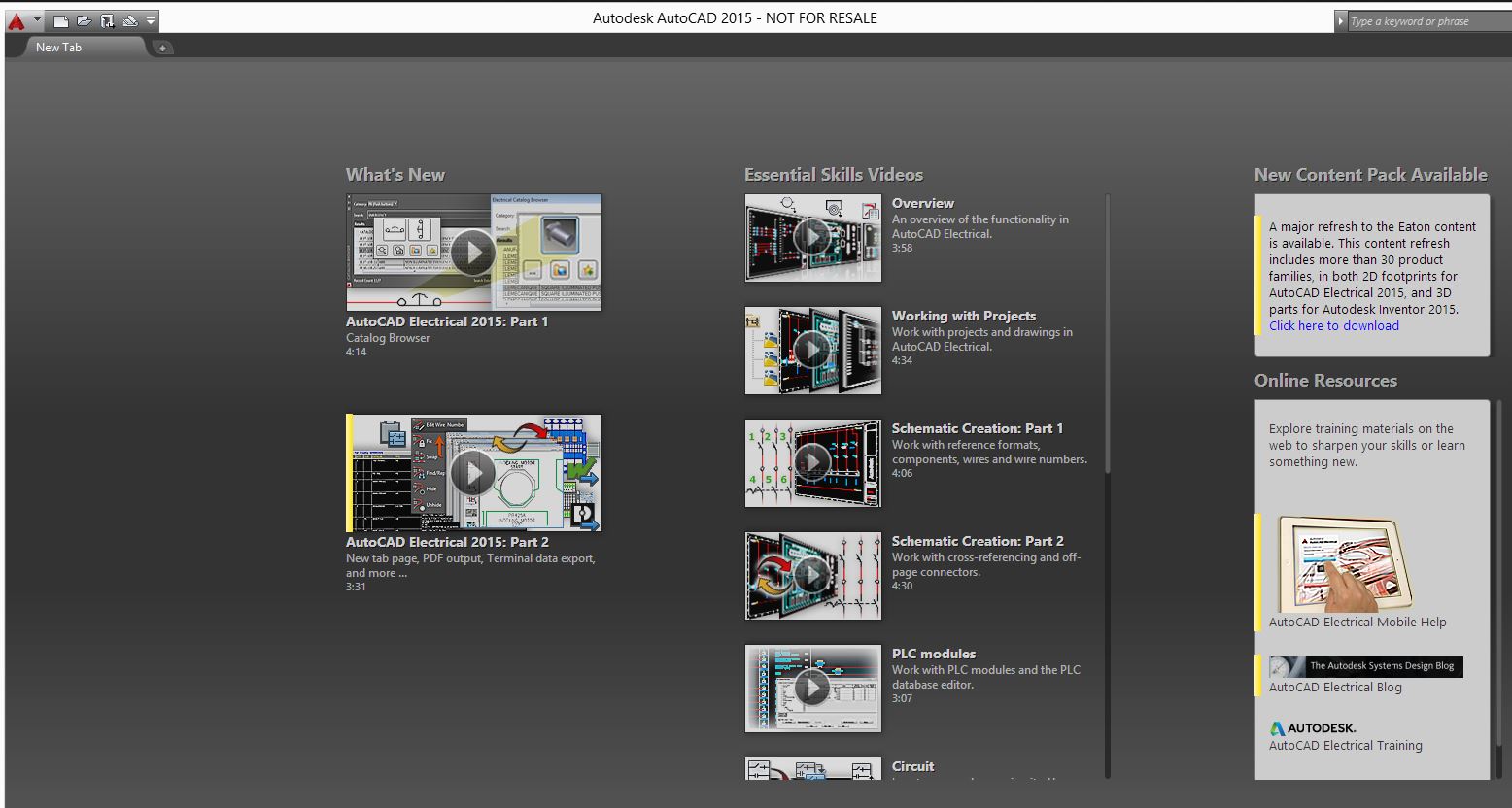
Task: Play the Schematic Creation: Part 2 video
Action: [813, 576]
